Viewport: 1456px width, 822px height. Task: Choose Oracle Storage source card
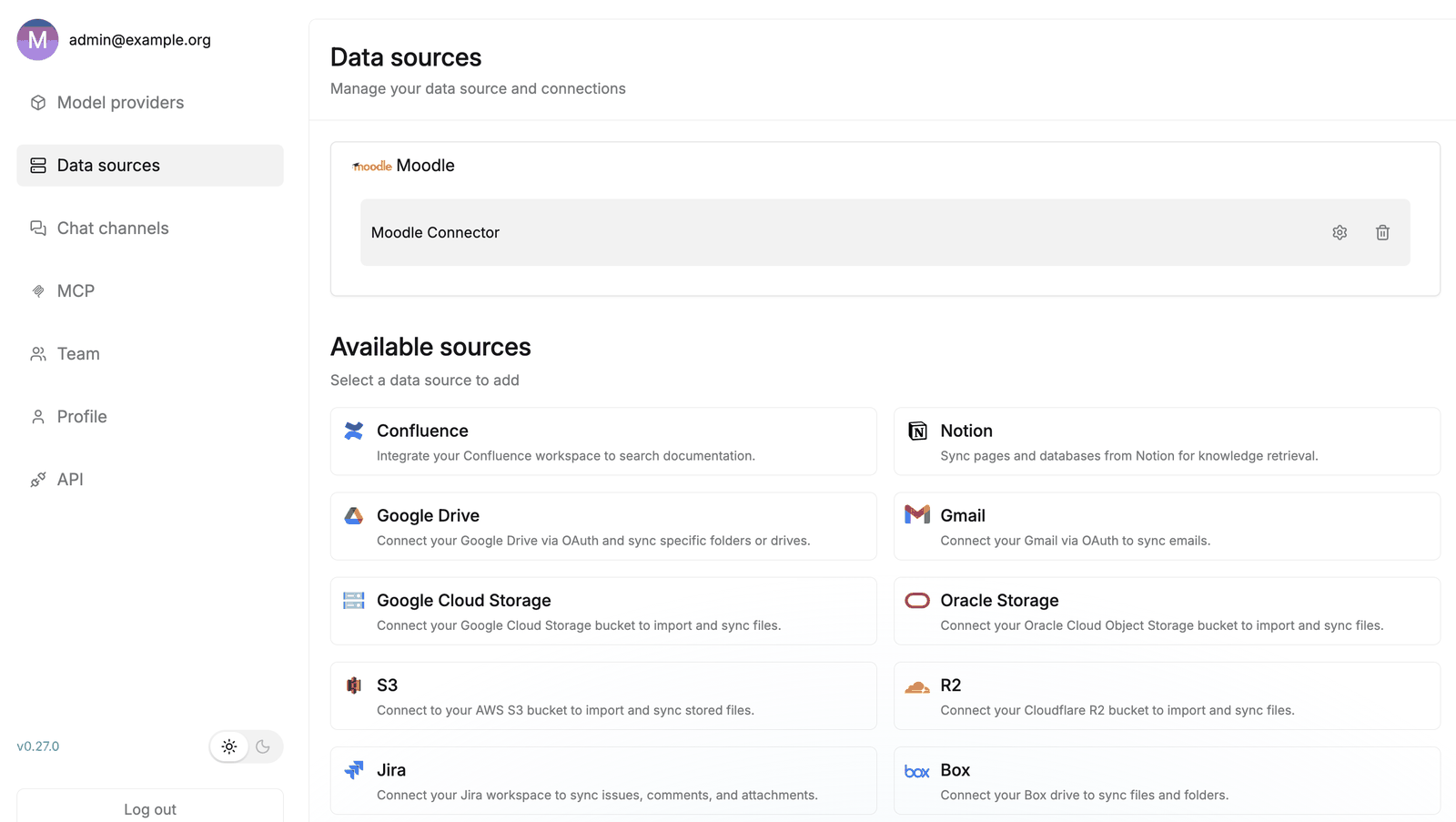click(x=1167, y=611)
